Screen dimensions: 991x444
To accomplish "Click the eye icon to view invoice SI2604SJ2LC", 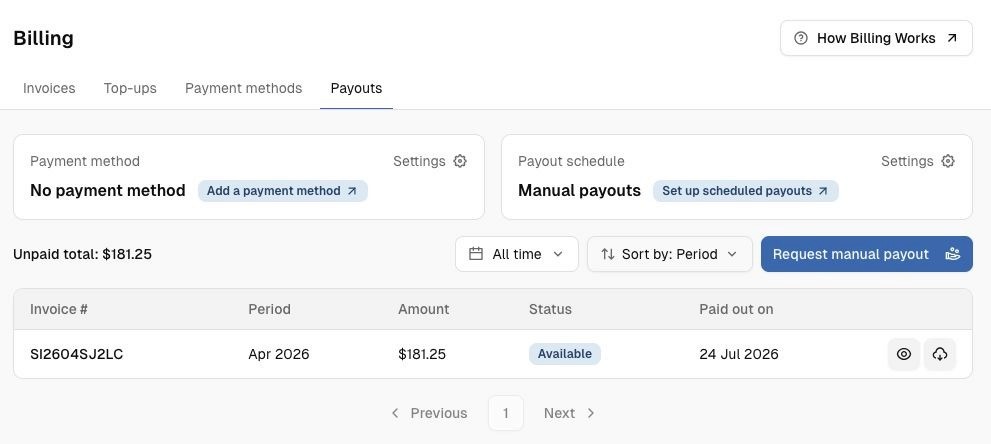I will pyautogui.click(x=904, y=354).
